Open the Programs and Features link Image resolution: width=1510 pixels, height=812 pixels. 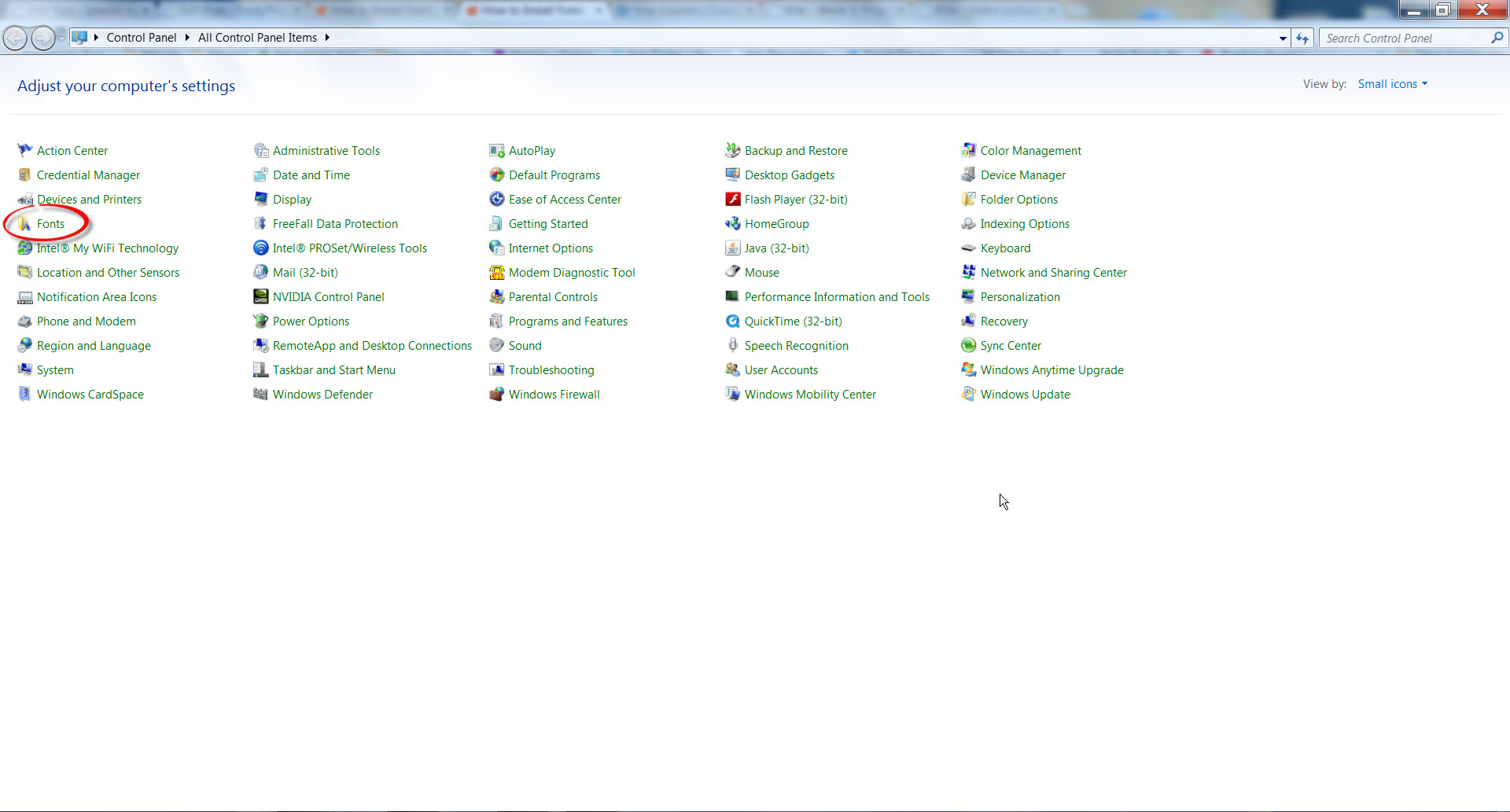(568, 321)
